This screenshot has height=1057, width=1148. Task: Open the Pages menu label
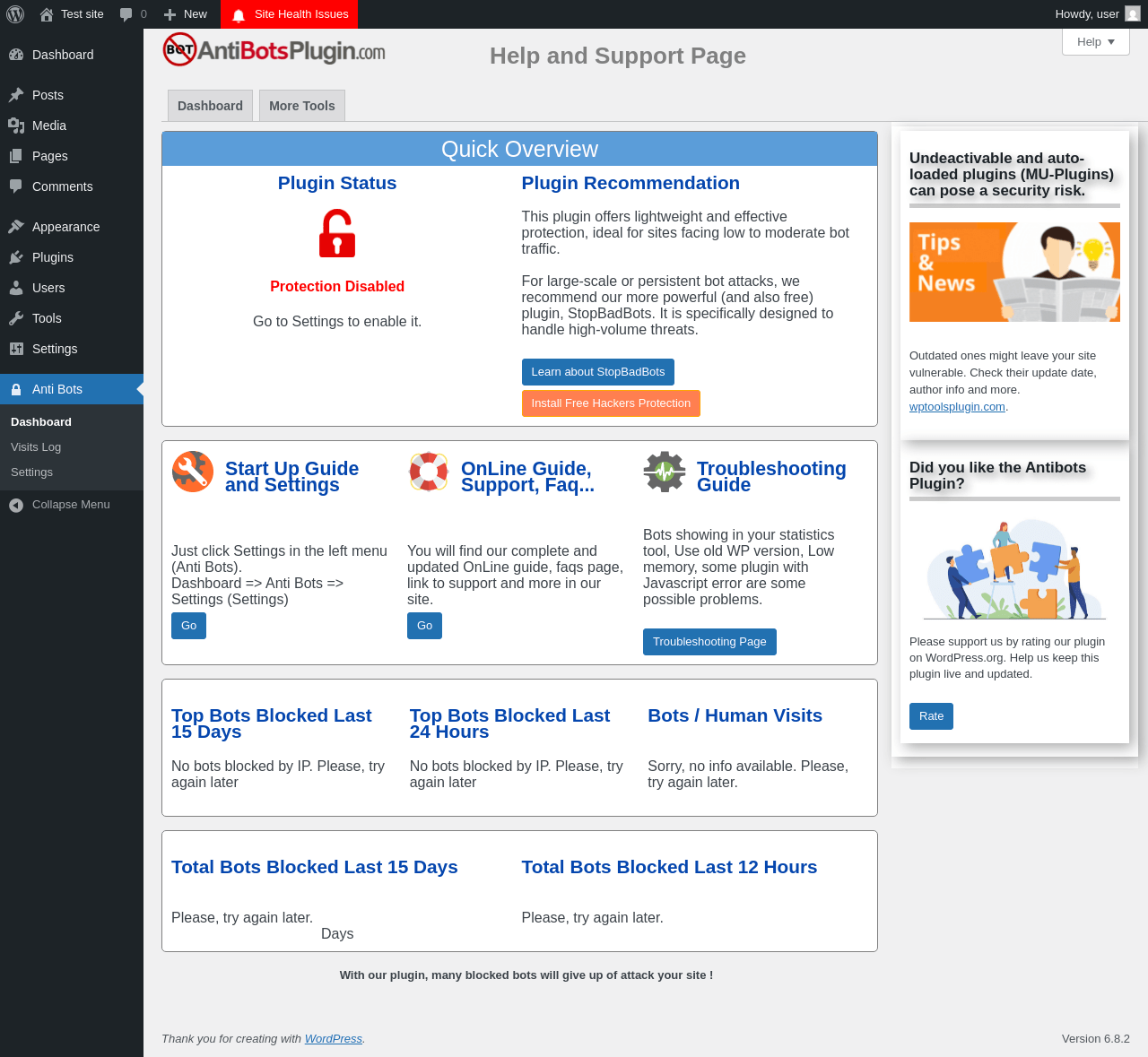click(50, 156)
